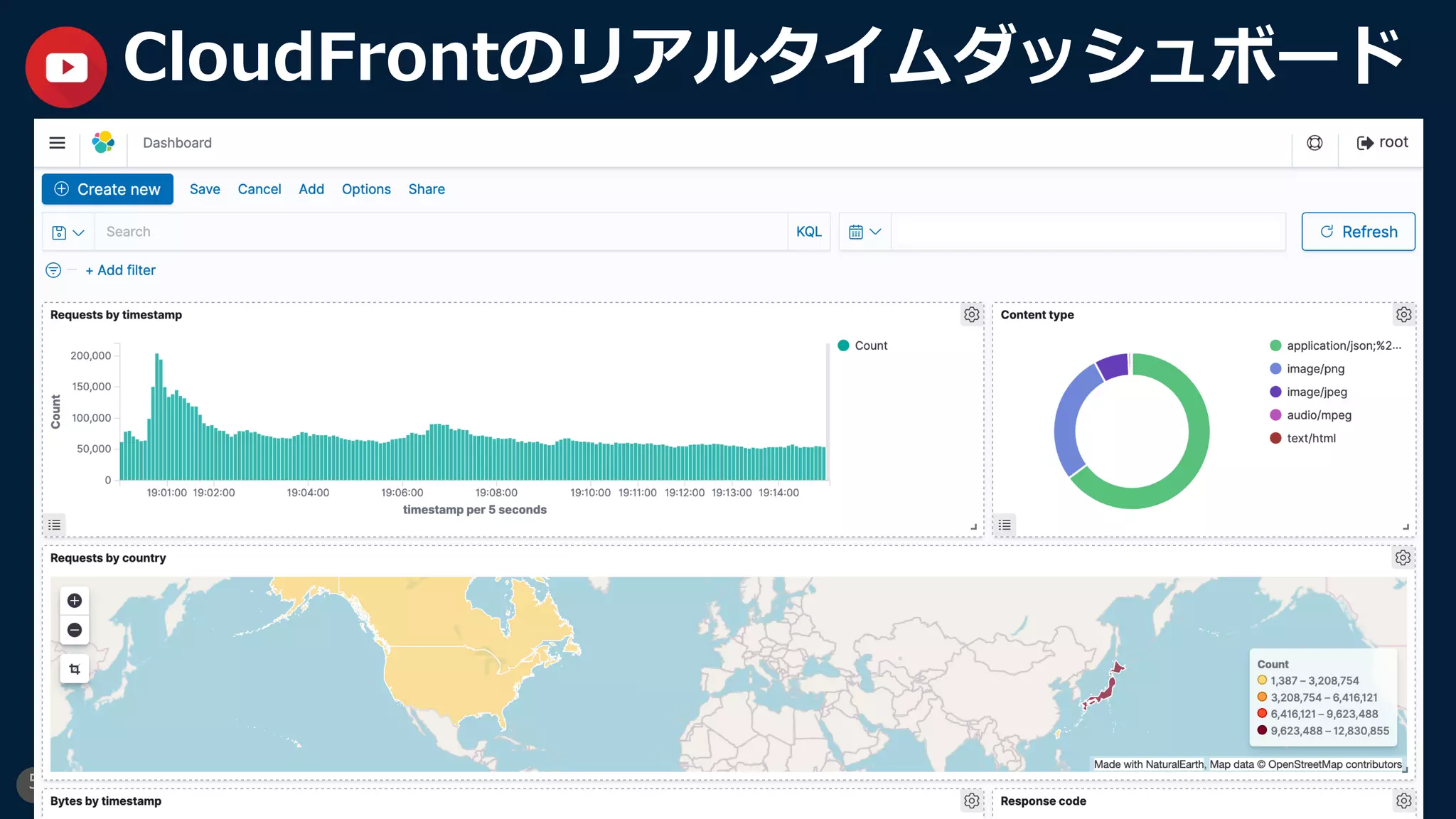Open Response code panel gear options
1456x819 pixels.
1403,801
